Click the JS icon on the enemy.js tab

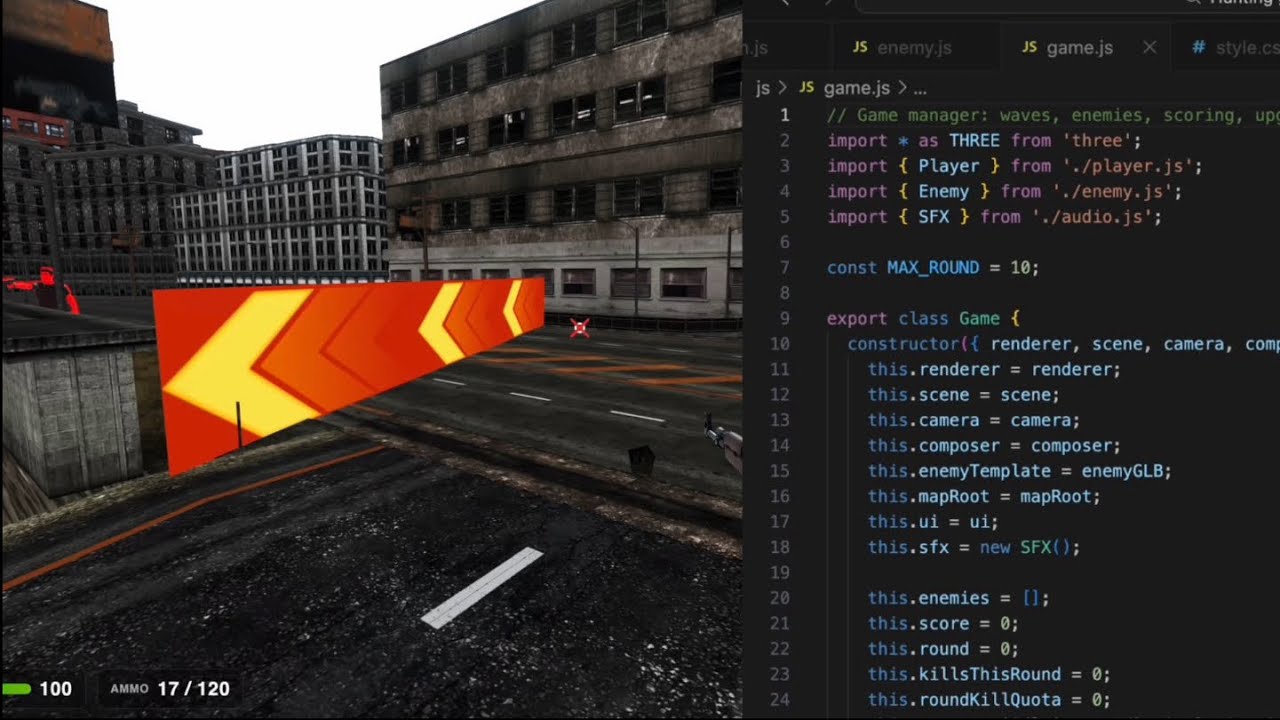(860, 48)
